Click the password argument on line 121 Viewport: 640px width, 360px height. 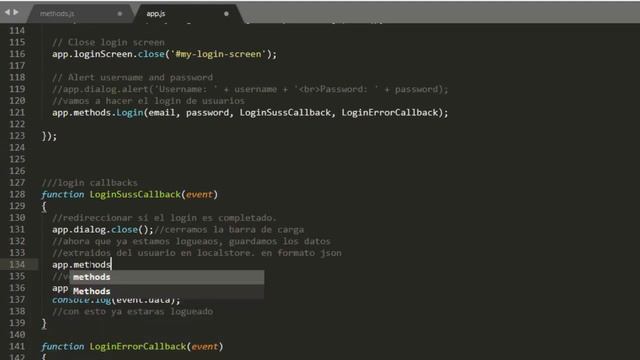207,112
